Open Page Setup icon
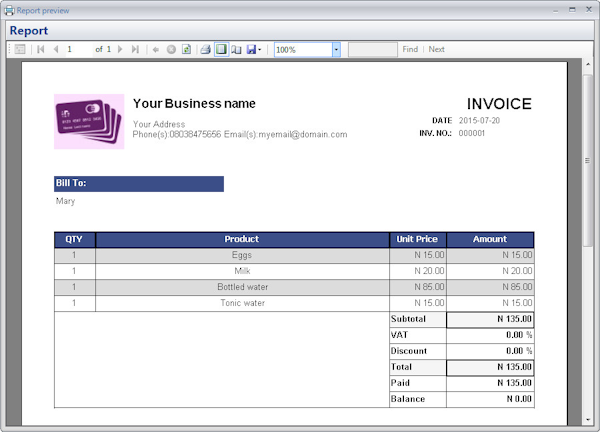 (236, 49)
